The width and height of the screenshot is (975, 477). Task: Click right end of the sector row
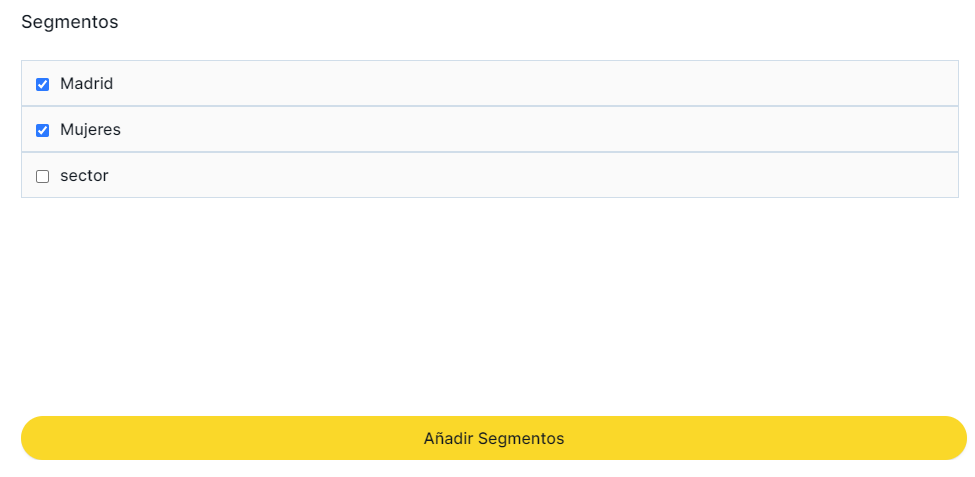(x=935, y=176)
